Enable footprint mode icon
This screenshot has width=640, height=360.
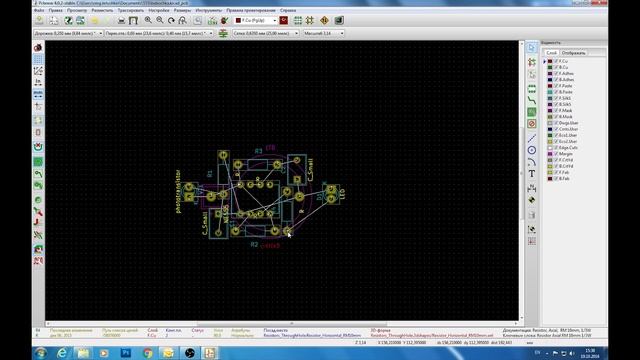[x=298, y=20]
